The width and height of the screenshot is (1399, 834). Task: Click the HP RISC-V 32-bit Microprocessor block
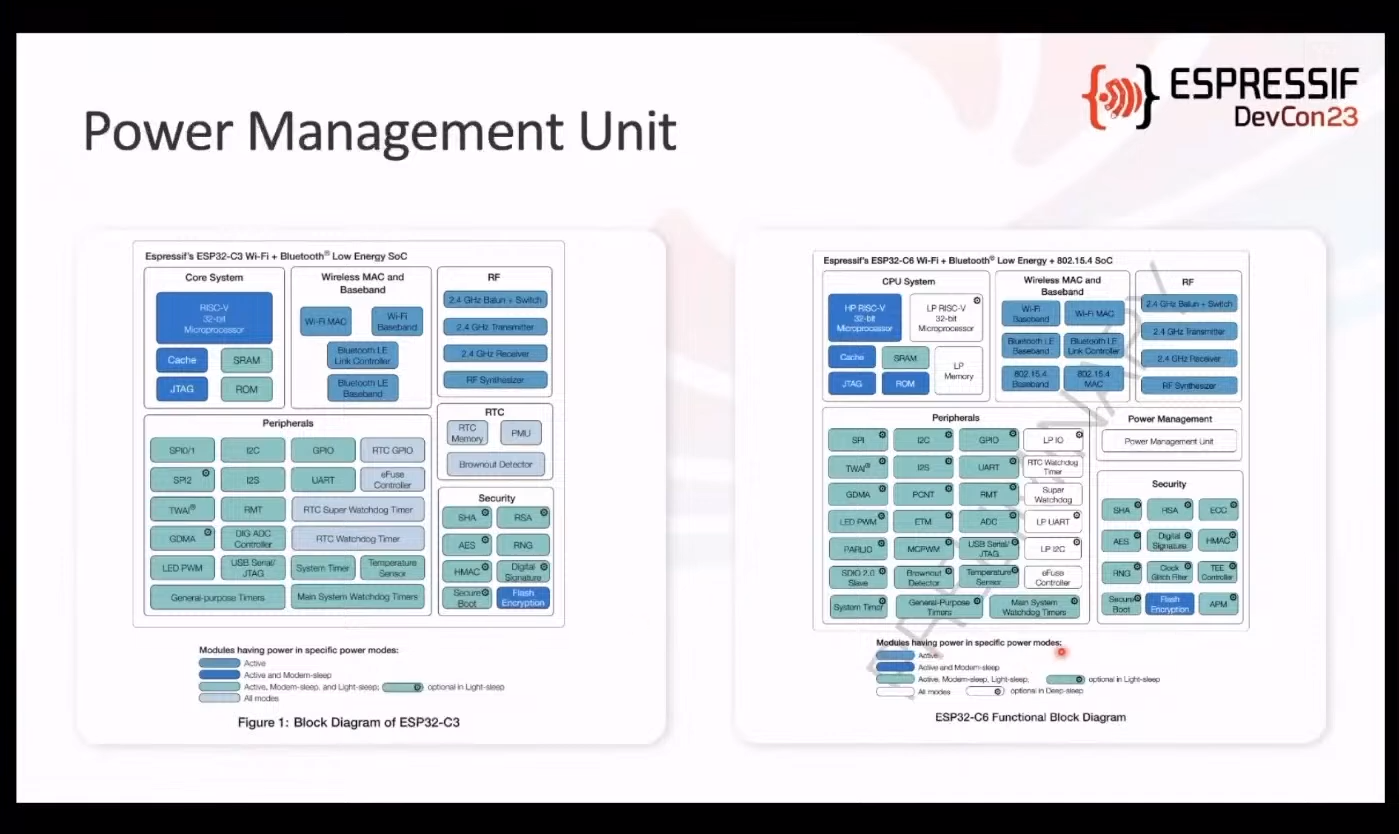(865, 318)
